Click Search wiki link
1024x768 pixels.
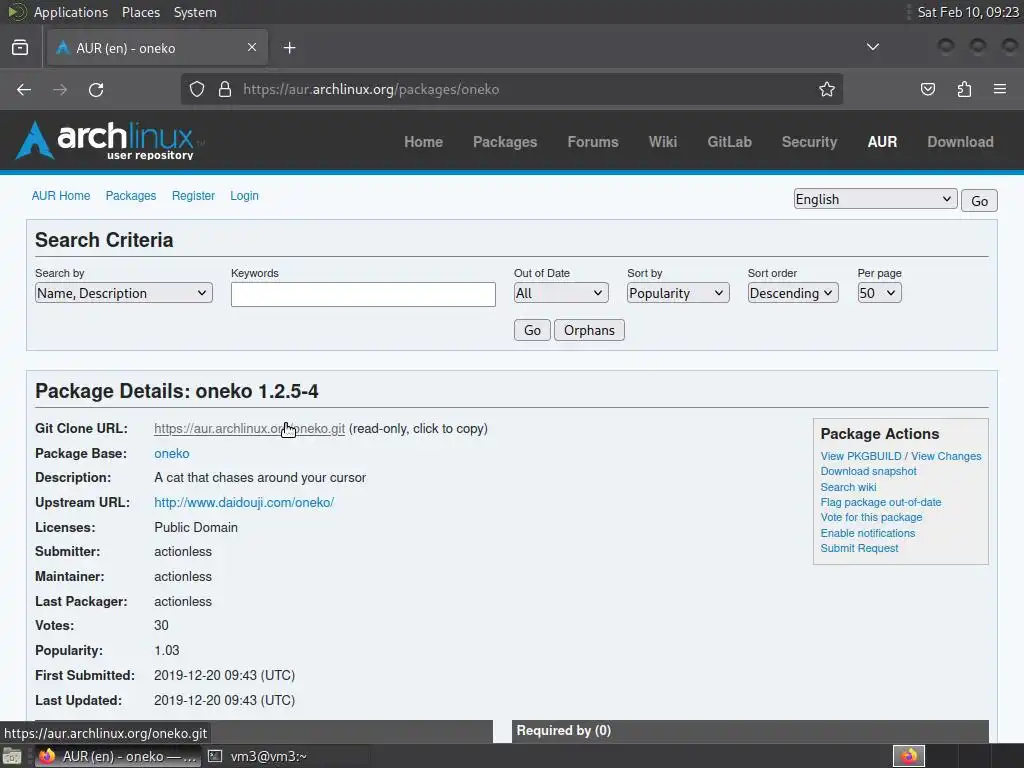[848, 487]
